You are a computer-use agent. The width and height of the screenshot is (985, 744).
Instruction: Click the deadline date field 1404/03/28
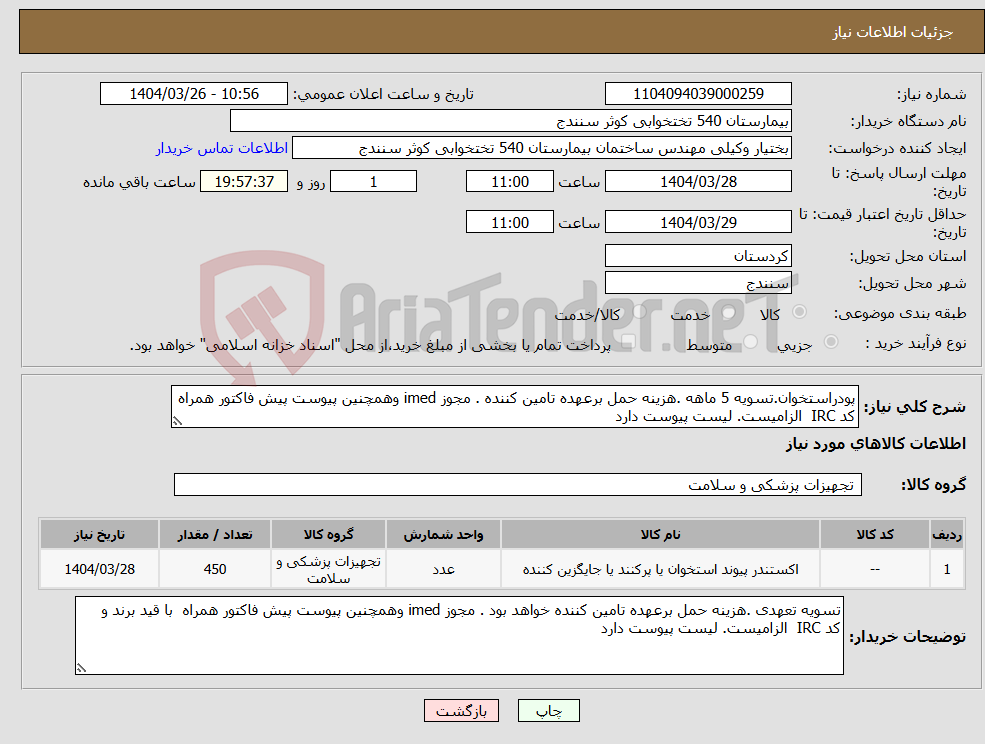click(697, 181)
